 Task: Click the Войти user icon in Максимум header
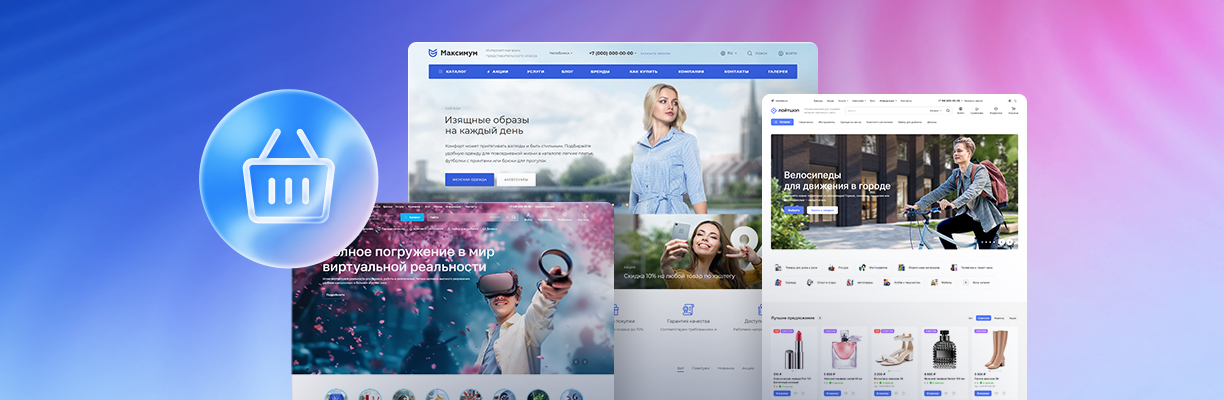pos(781,53)
